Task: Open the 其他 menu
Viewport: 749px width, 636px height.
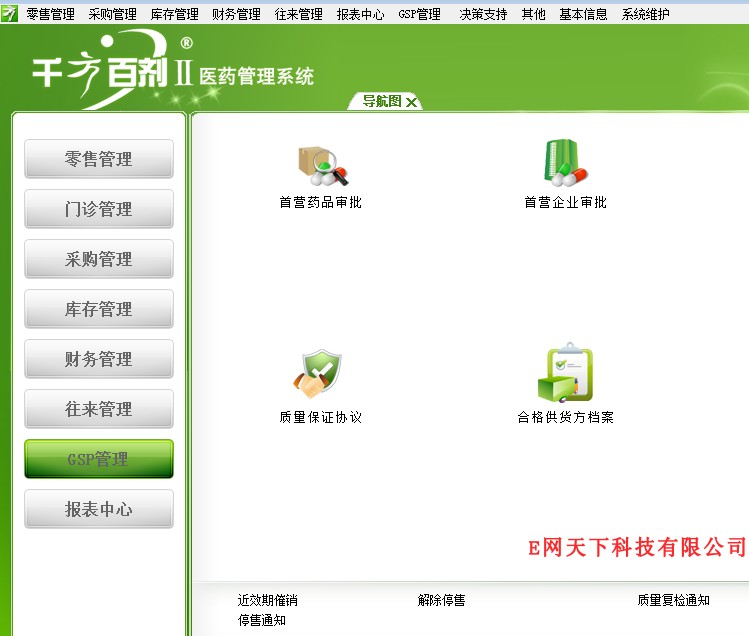Action: point(534,14)
